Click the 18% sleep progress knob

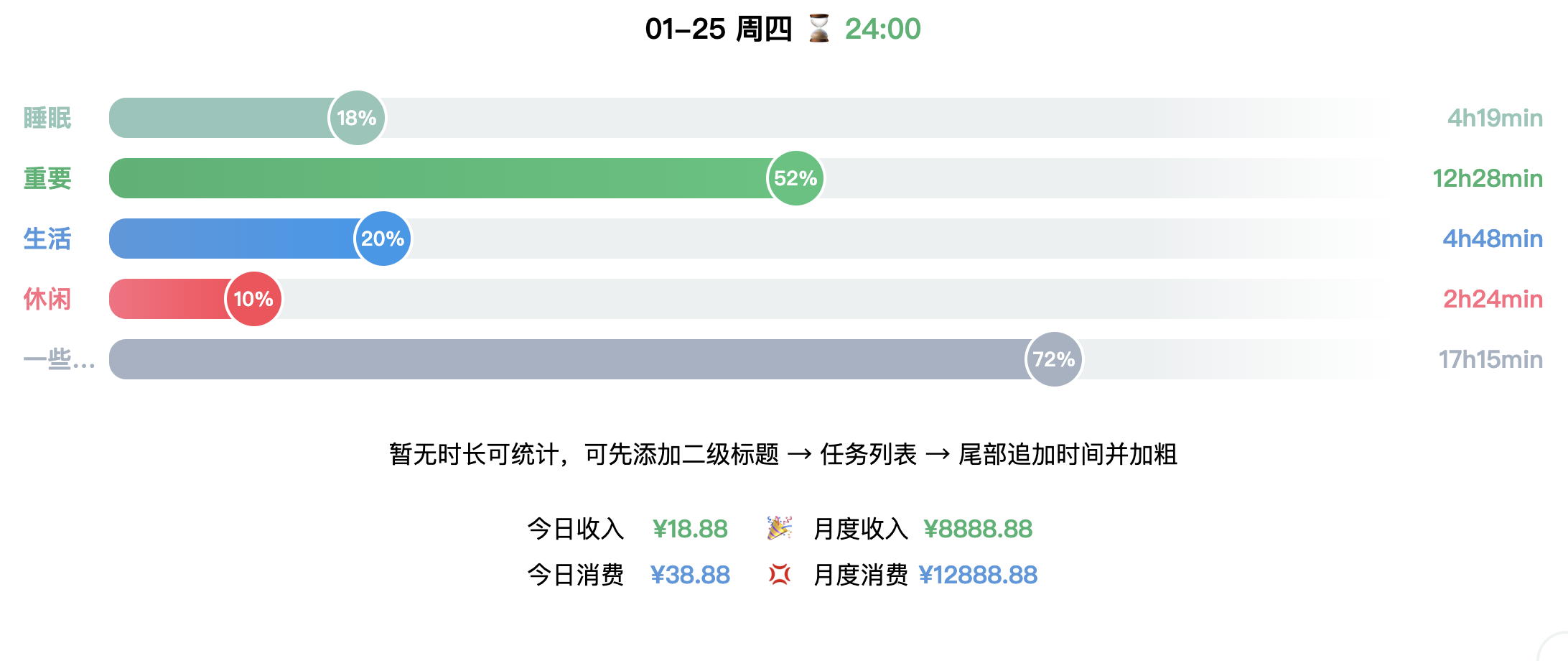(357, 118)
